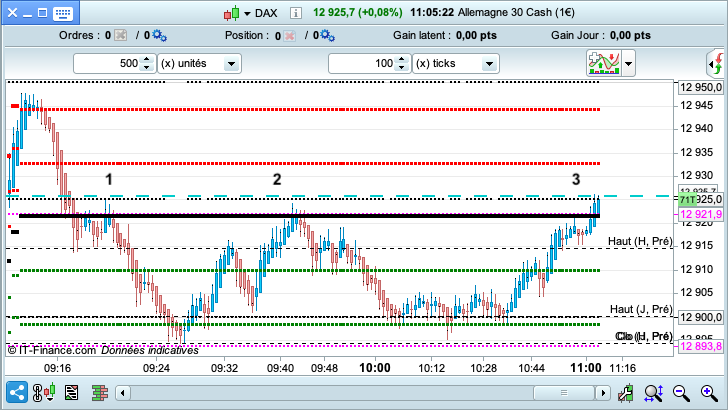Increase the 100 ticks value with up arrow

tap(402, 59)
